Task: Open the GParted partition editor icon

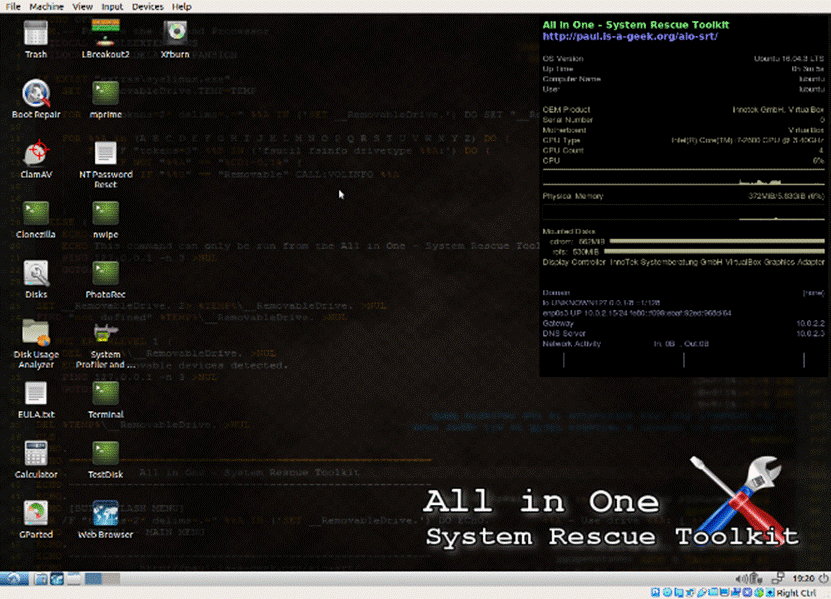Action: [x=36, y=519]
